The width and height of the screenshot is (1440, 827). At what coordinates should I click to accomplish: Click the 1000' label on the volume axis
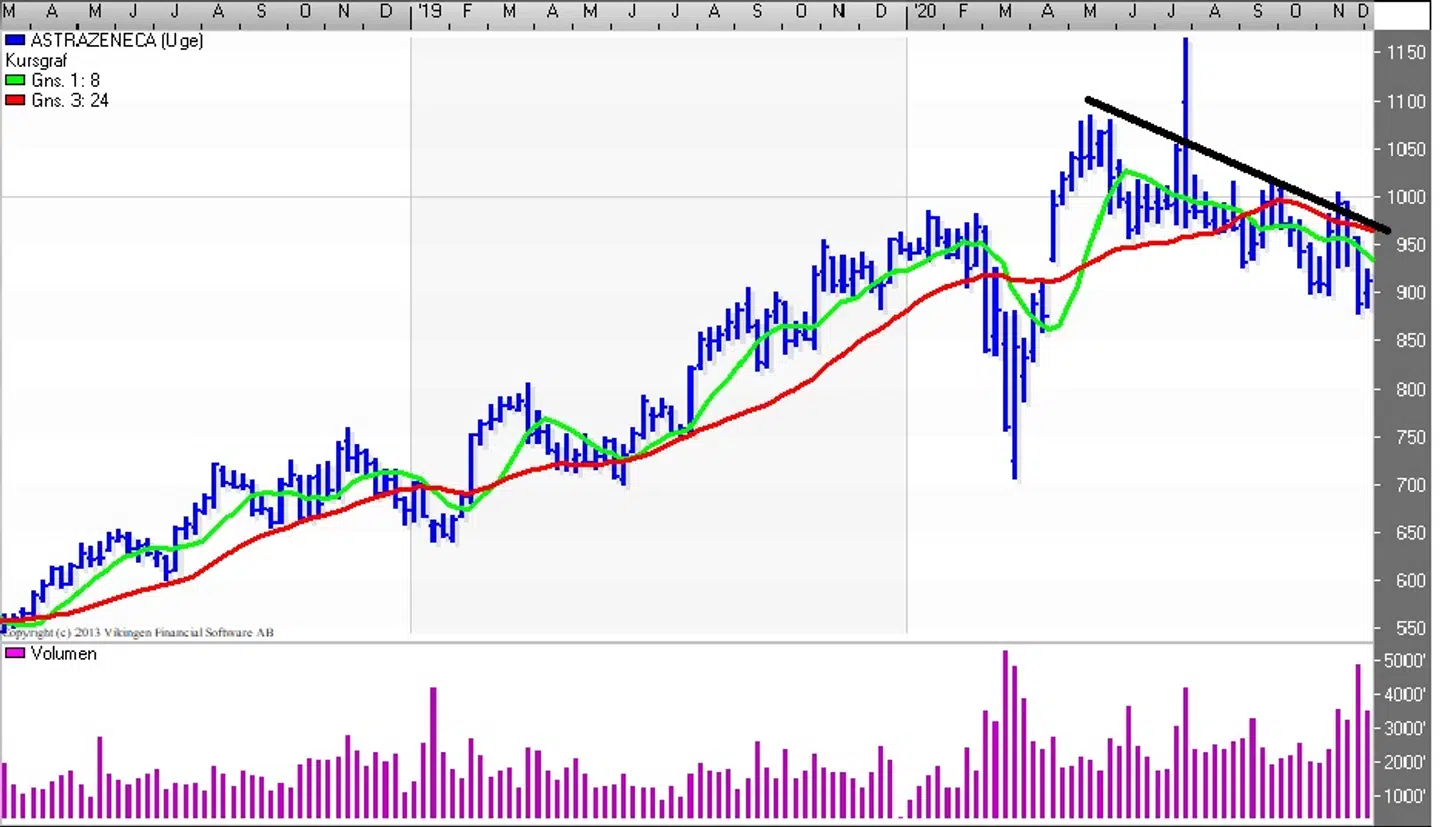pos(1405,796)
